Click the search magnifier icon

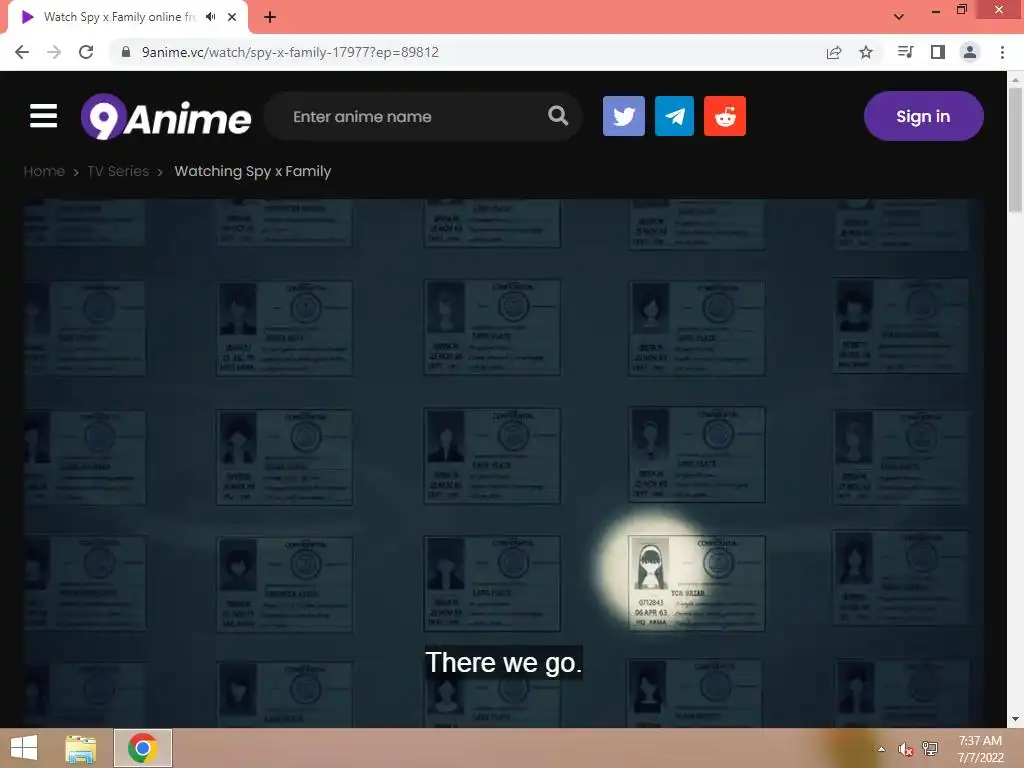[558, 116]
